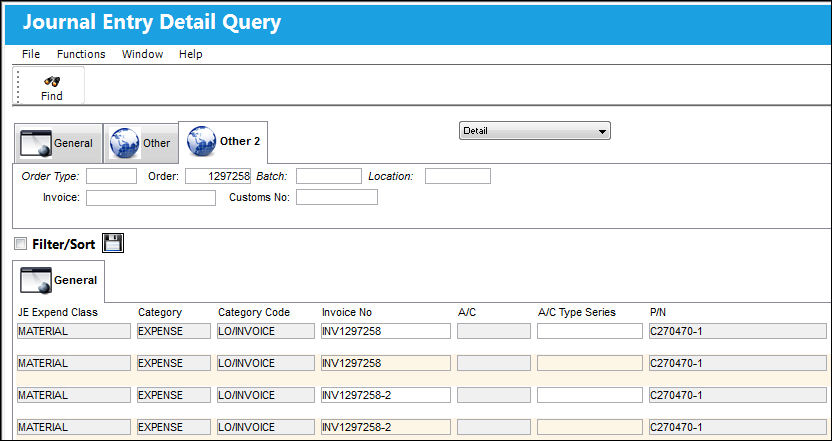Open the Functions menu
This screenshot has width=832, height=441.
click(81, 54)
